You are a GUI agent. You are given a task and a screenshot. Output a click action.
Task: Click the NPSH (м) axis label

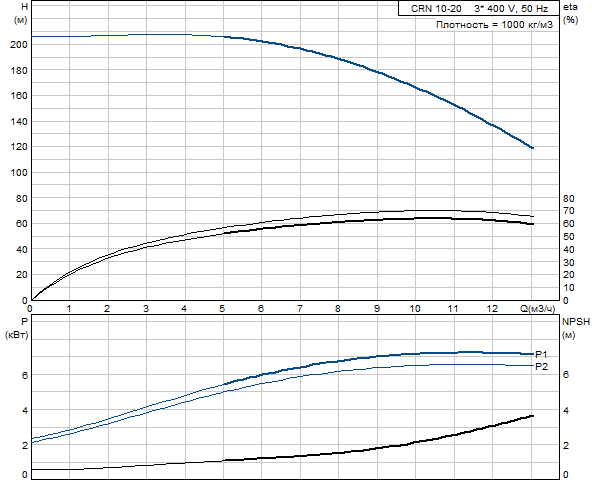pyautogui.click(x=576, y=328)
